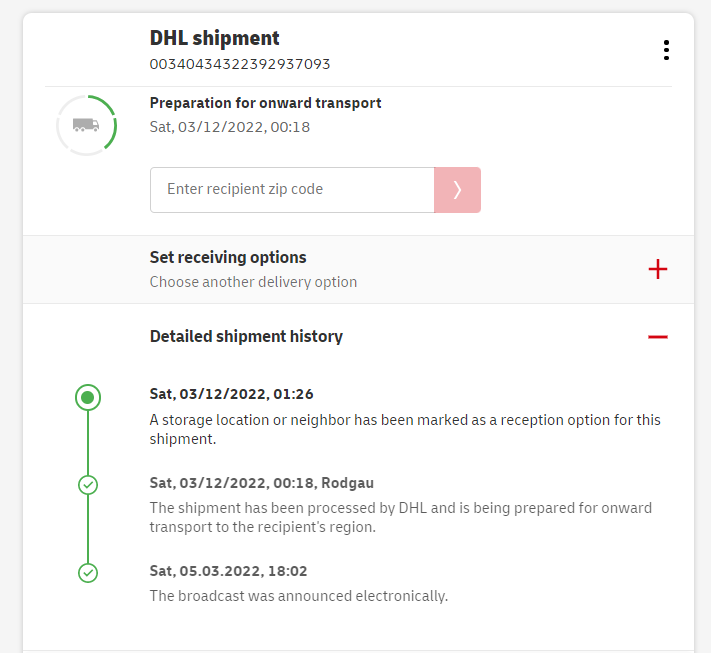711x653 pixels.
Task: Click the 01:26 history entry timestamp
Action: 231,395
